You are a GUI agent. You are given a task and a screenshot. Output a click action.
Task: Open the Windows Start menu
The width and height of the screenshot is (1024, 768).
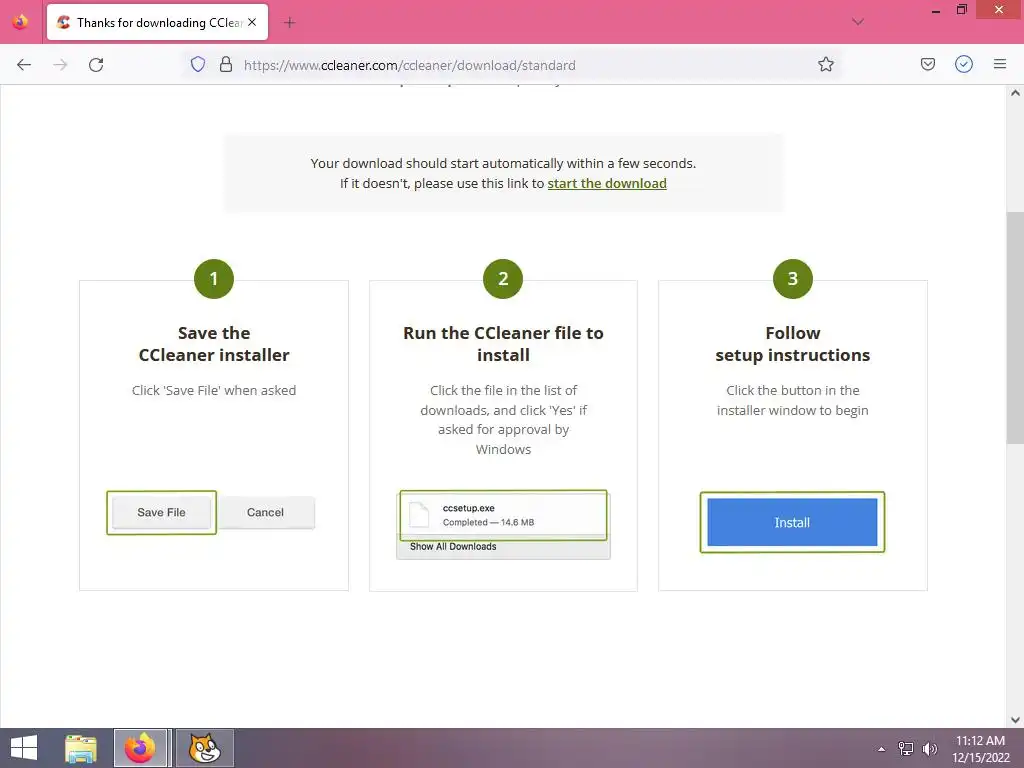pyautogui.click(x=24, y=748)
